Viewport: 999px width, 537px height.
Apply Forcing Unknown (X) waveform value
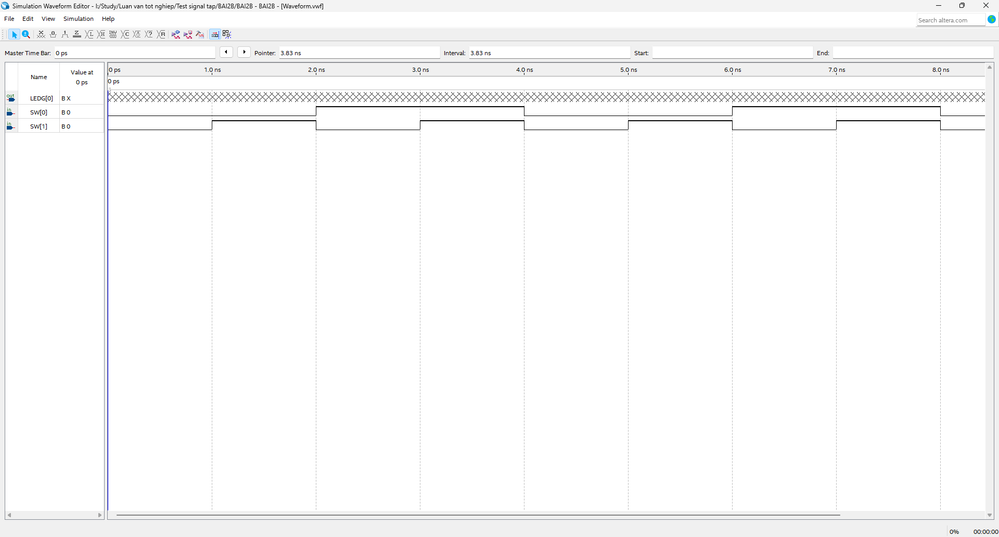click(x=41, y=34)
